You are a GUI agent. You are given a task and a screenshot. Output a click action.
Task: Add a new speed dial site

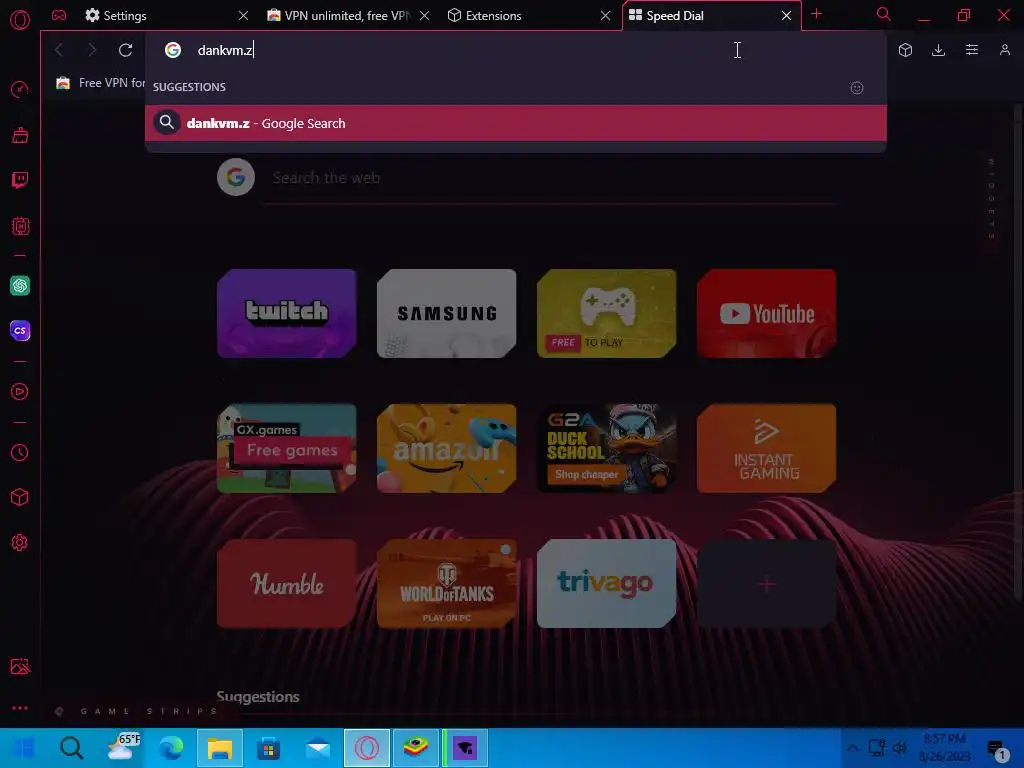(767, 583)
